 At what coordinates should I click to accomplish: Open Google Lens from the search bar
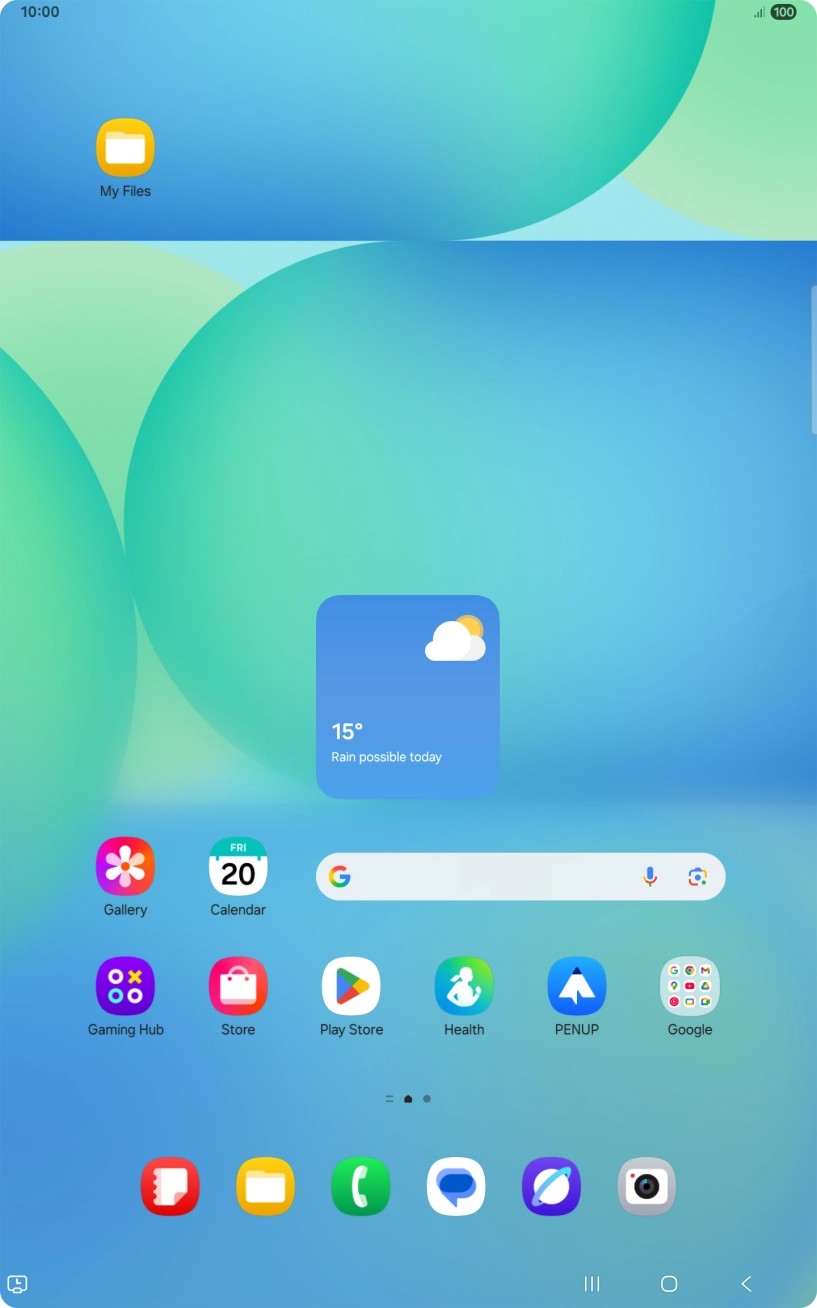[x=697, y=876]
